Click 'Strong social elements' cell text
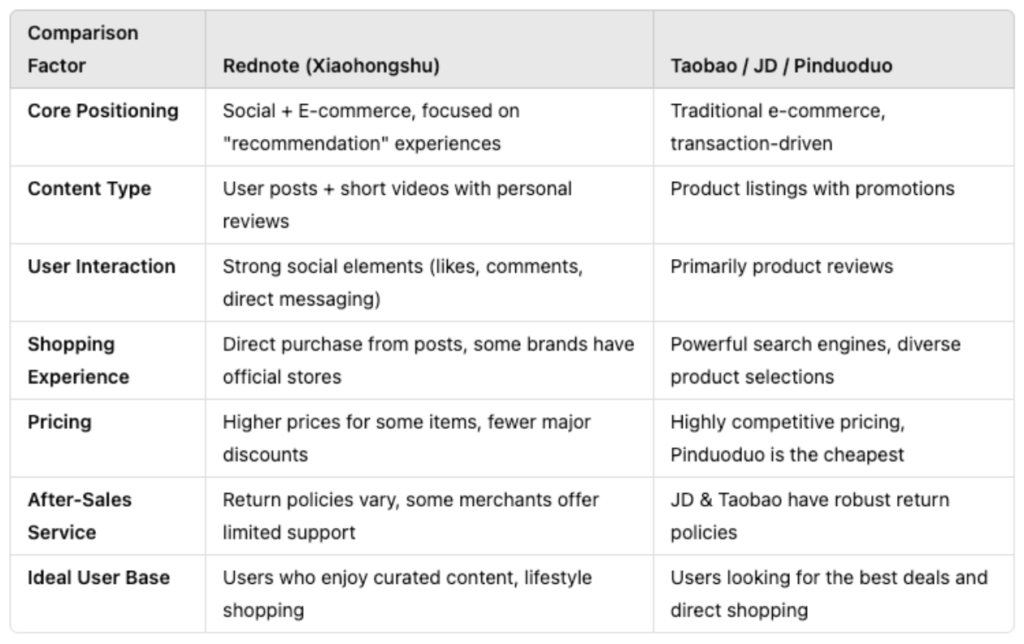 (x=402, y=283)
